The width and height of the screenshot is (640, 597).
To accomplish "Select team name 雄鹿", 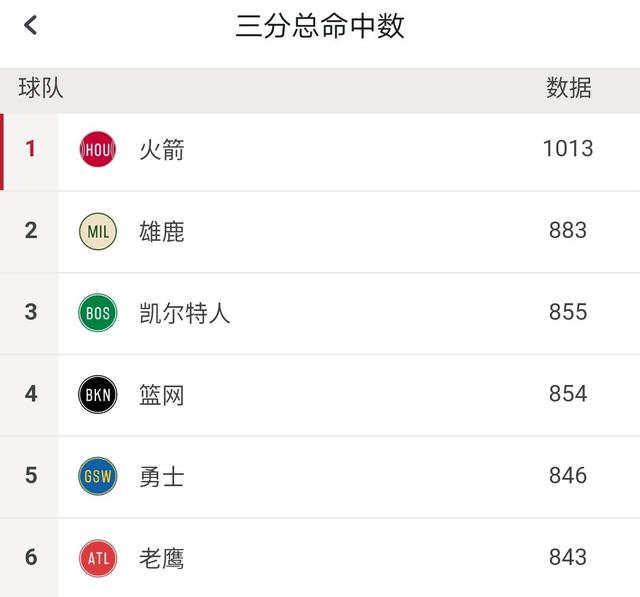I will (x=162, y=231).
